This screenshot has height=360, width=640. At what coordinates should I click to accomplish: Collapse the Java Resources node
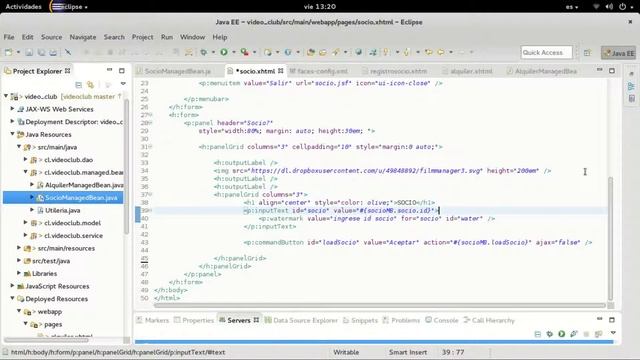click(x=12, y=134)
